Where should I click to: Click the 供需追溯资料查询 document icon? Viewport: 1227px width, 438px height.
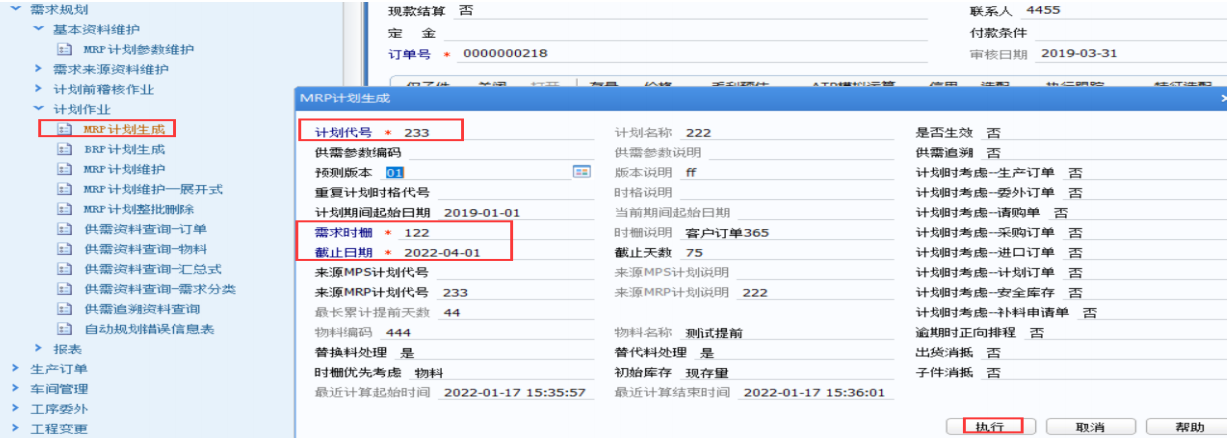coord(65,309)
